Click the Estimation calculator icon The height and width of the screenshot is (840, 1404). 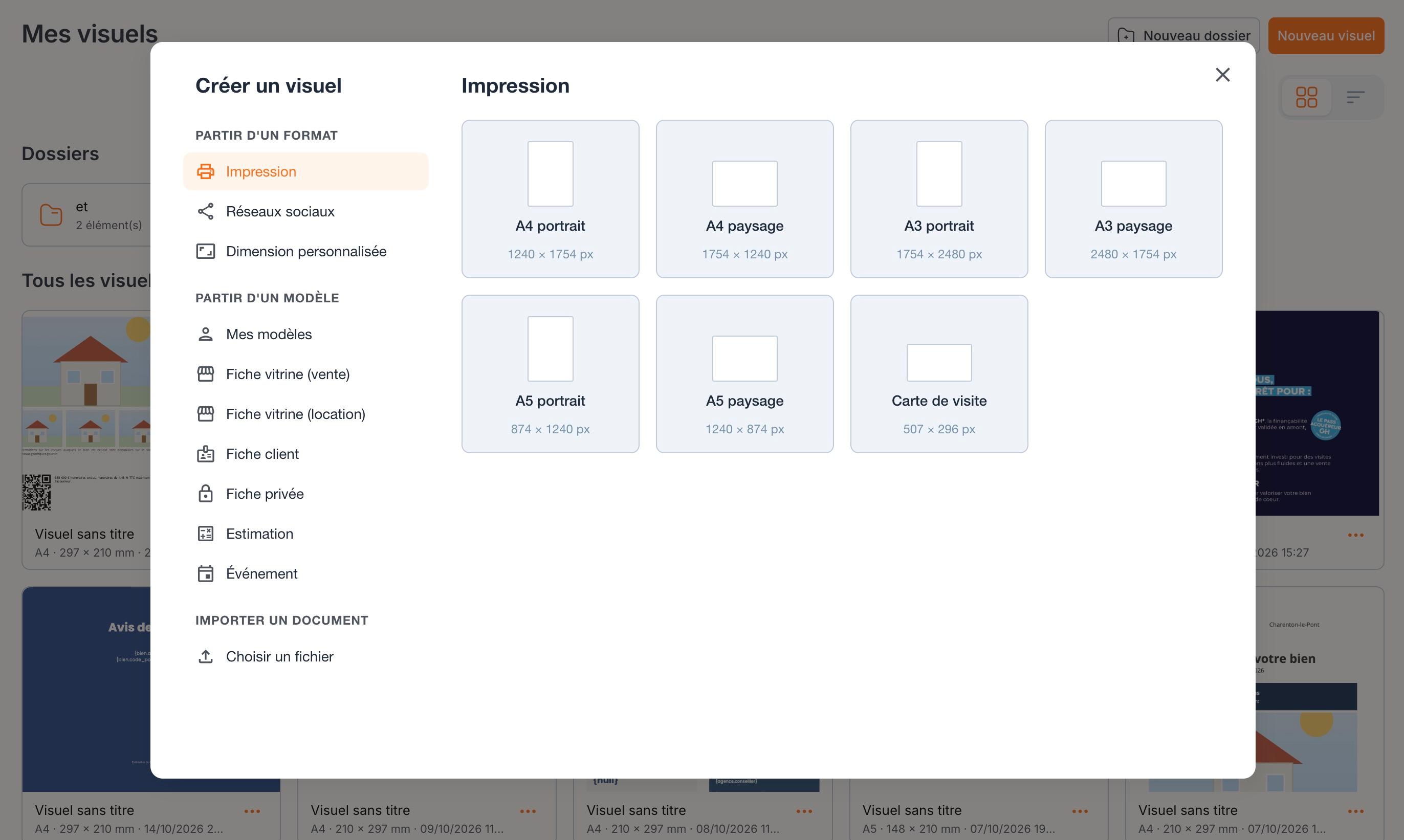[206, 534]
